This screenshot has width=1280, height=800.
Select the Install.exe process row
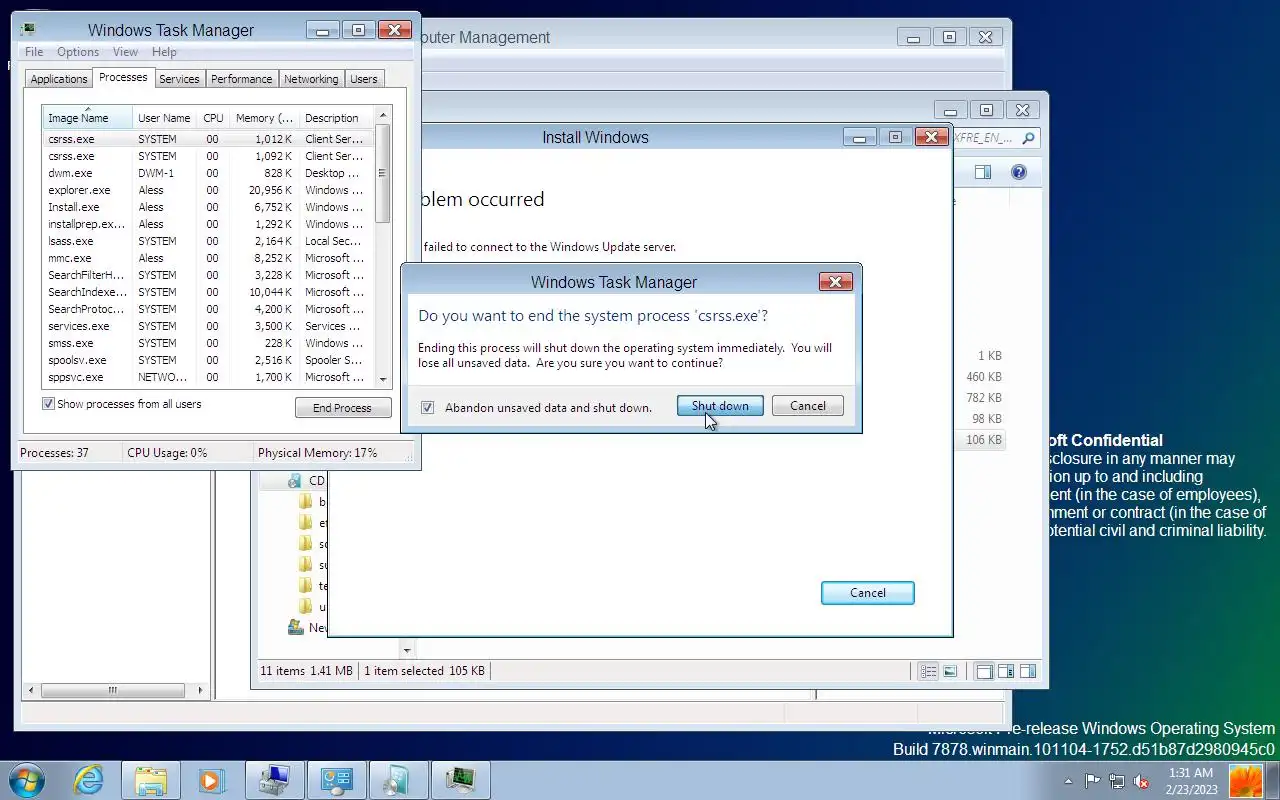pyautogui.click(x=208, y=207)
